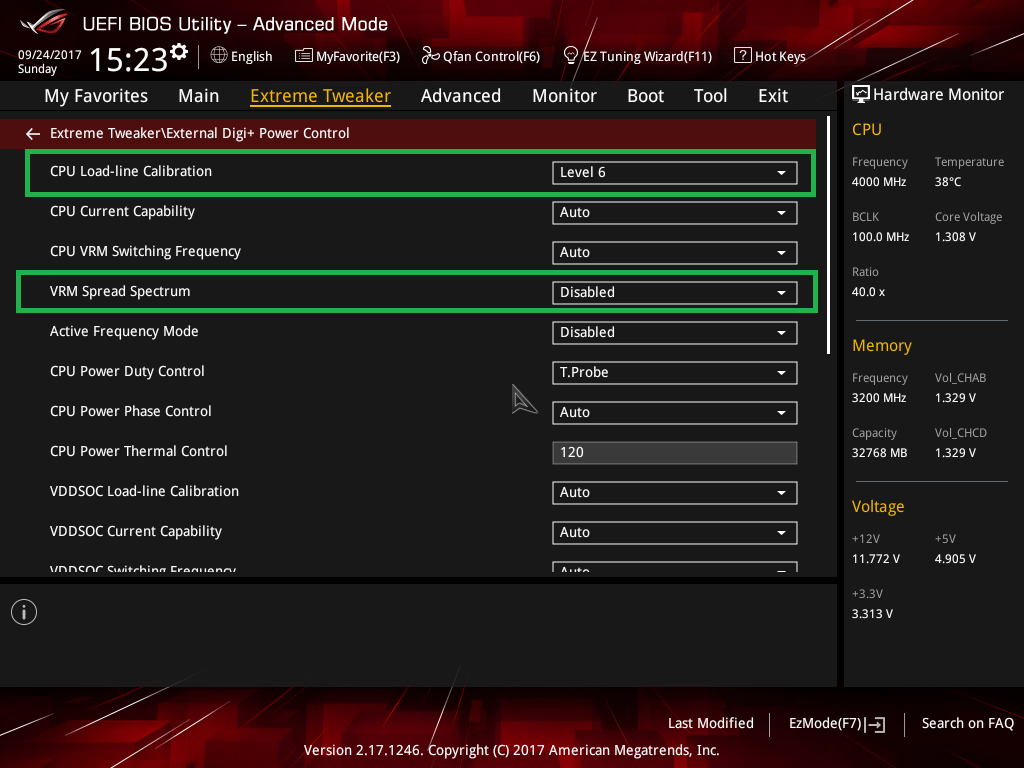Open MyFavorite list icon
The width and height of the screenshot is (1024, 768).
coord(303,56)
